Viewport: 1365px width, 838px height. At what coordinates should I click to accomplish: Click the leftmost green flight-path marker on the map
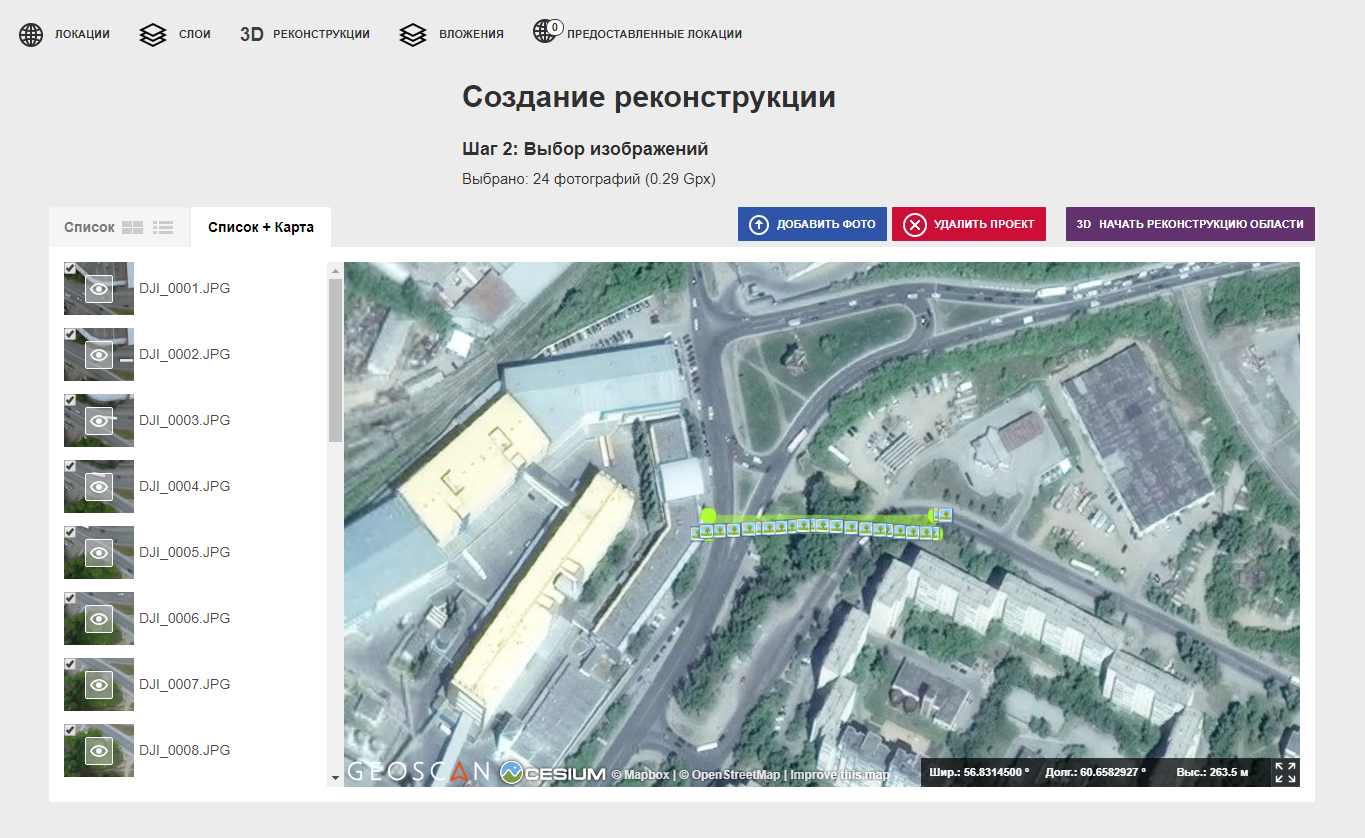tap(708, 516)
